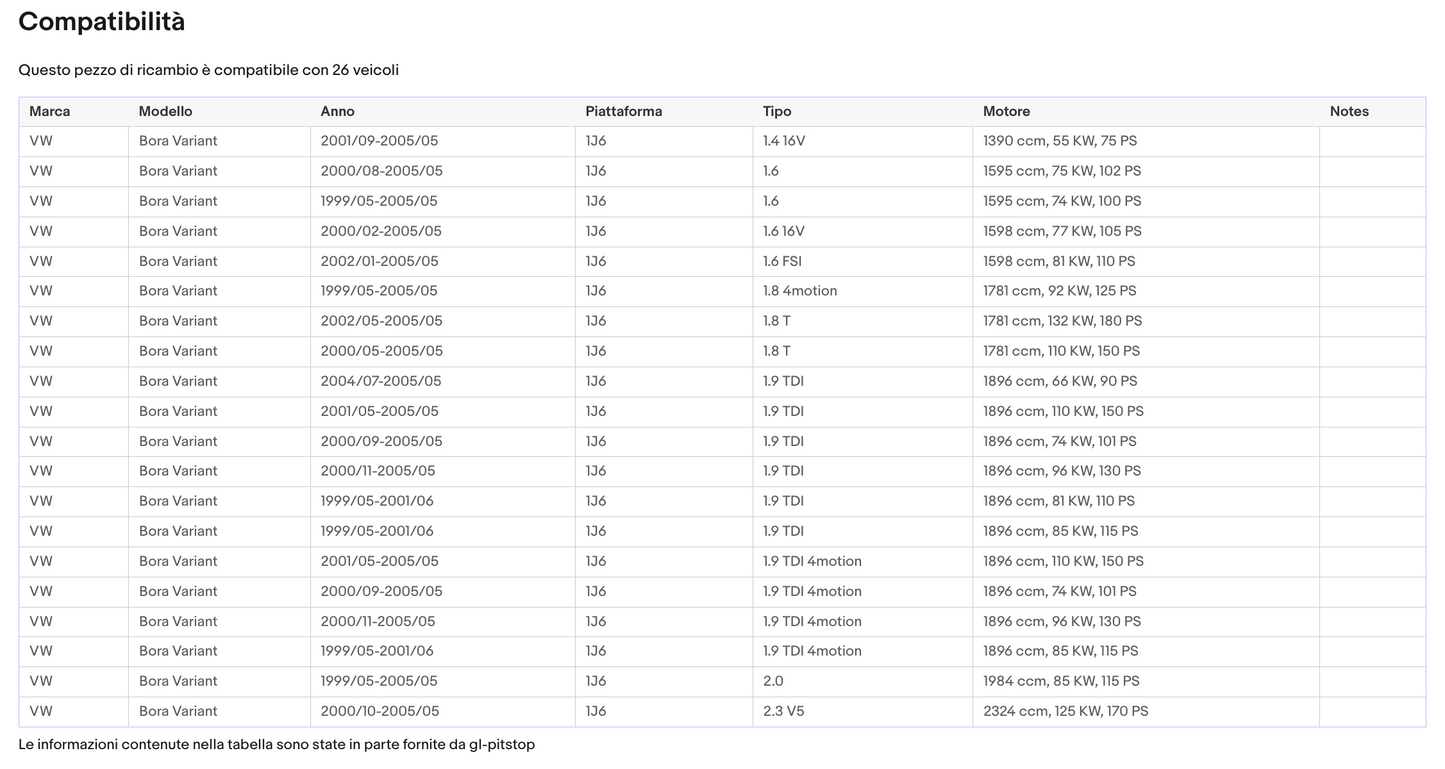Image resolution: width=1445 pixels, height=769 pixels.
Task: Select the Compatibilità heading
Action: pos(102,22)
